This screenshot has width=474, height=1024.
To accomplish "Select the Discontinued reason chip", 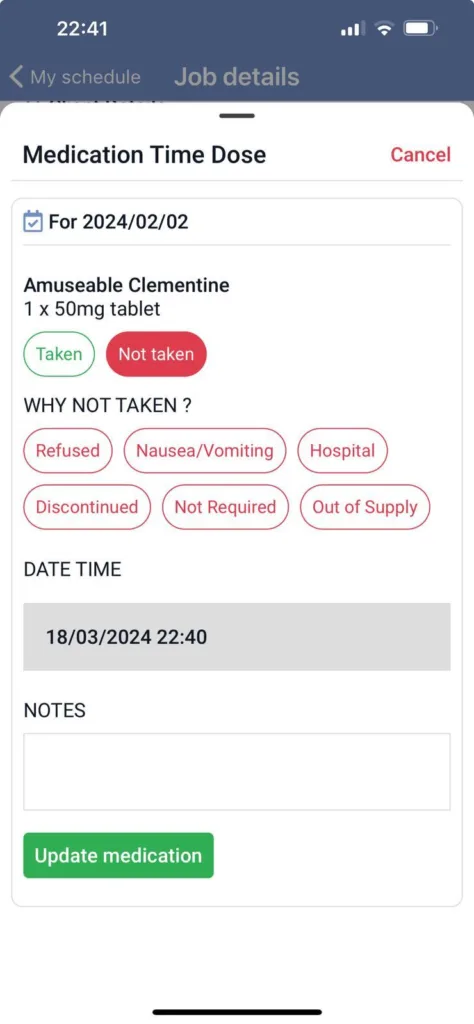I will tap(87, 507).
